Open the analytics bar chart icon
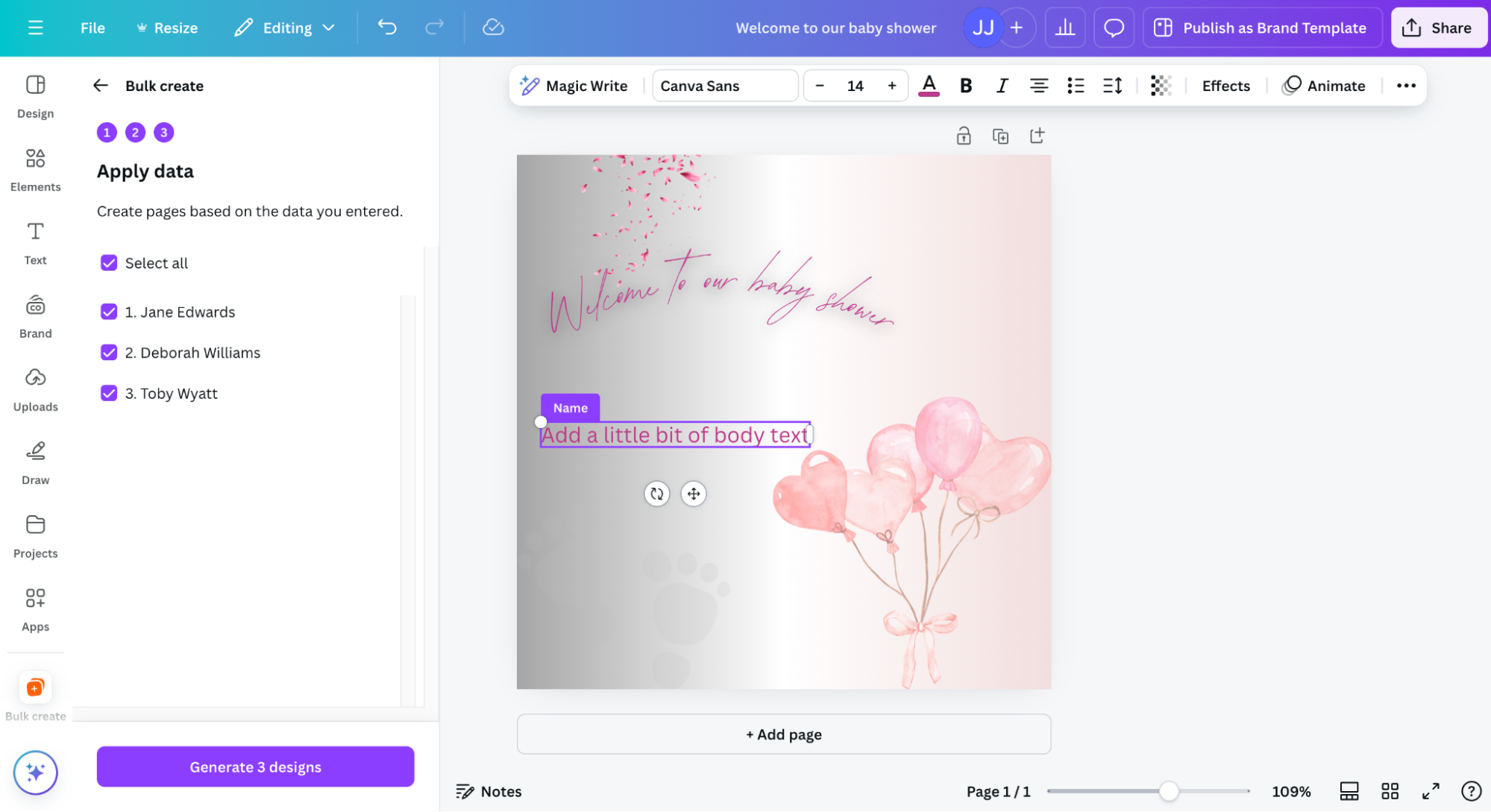 point(1065,28)
